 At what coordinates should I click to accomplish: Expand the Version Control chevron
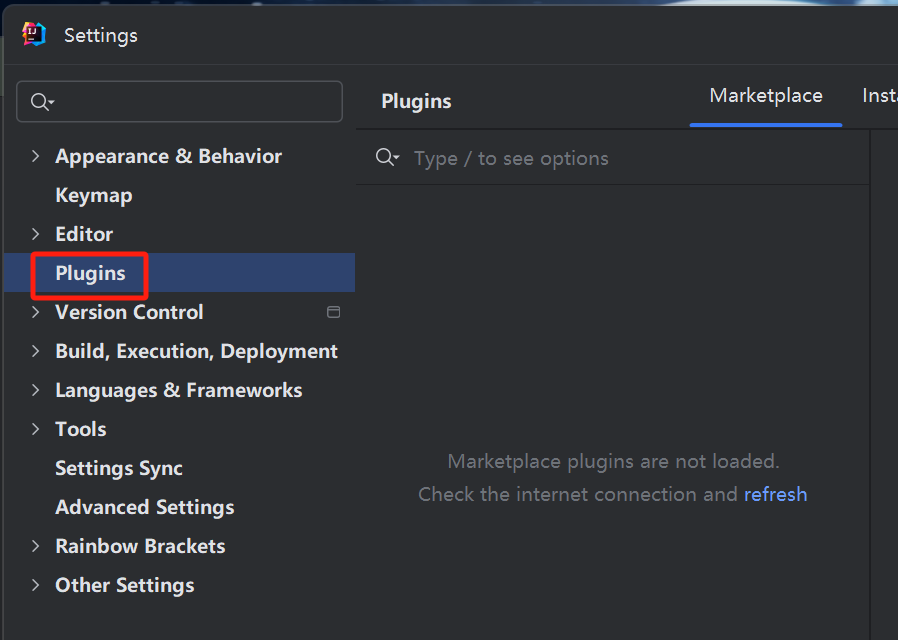pos(36,312)
